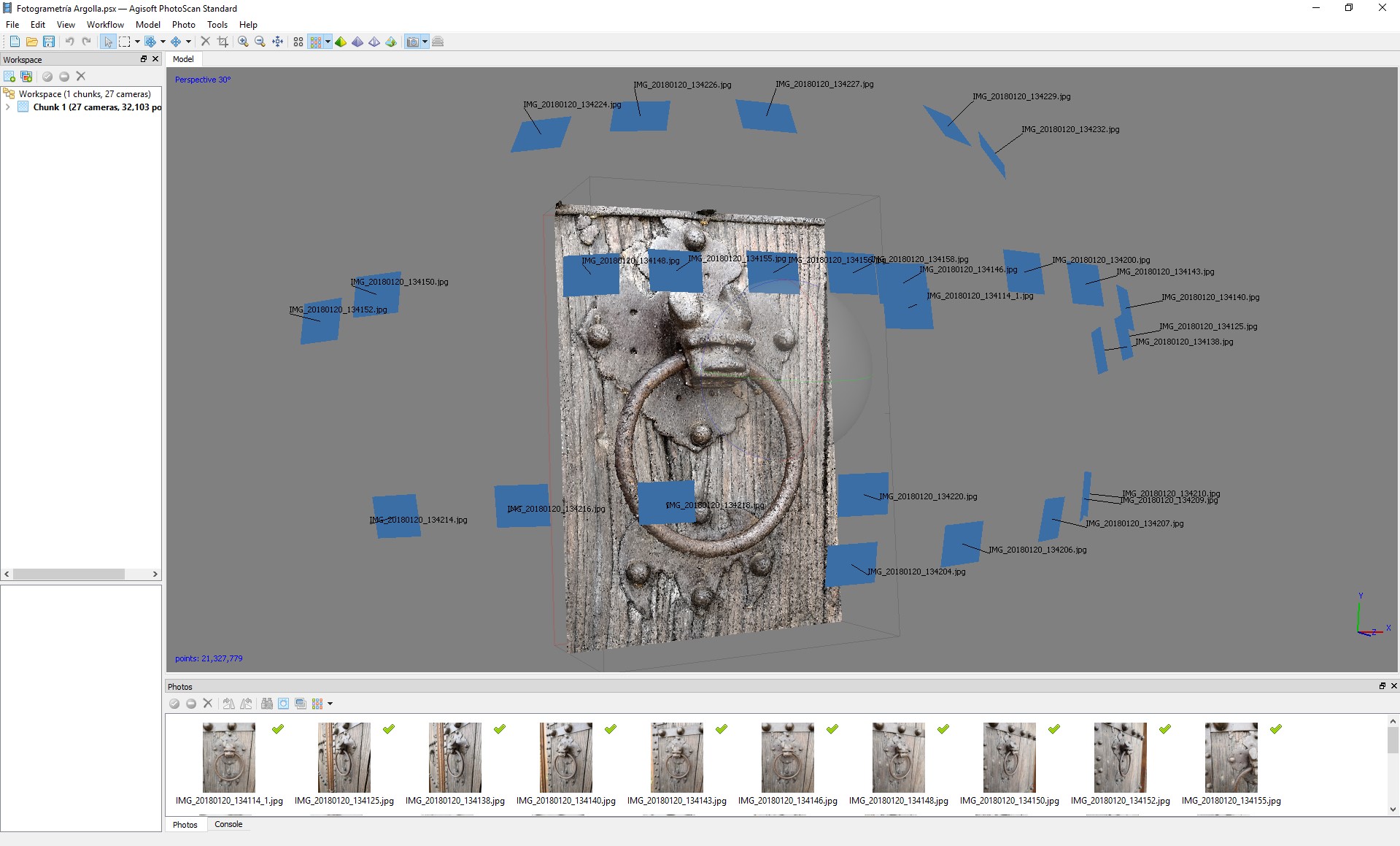Open the Photos pane view mode dropdown

point(330,704)
